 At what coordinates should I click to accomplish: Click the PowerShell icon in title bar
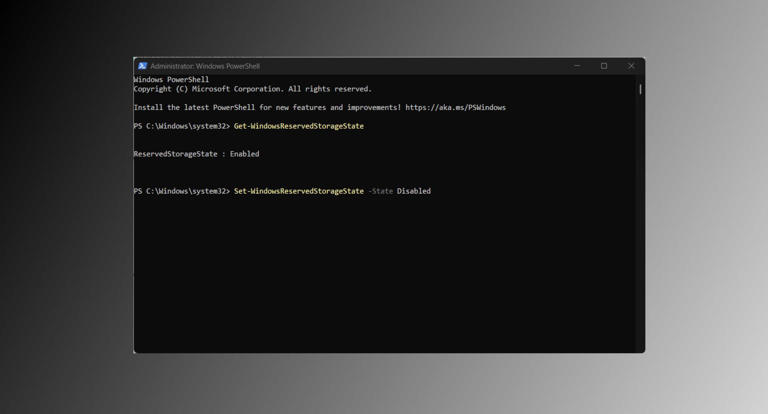click(x=143, y=66)
